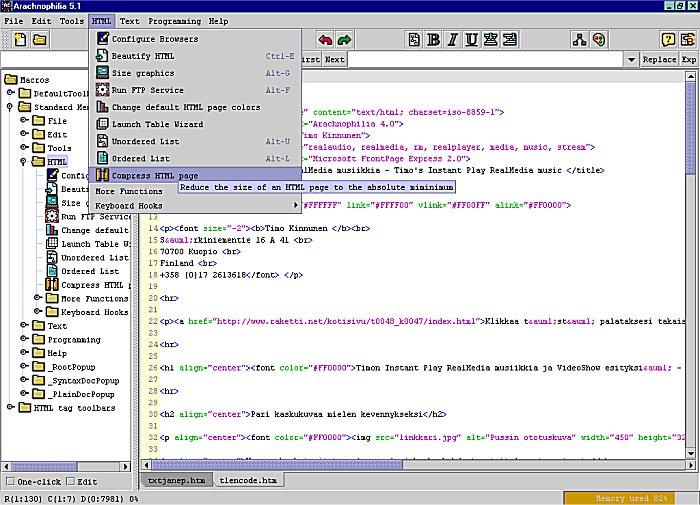Click the 70700 Kuopio code line
The width and height of the screenshot is (700, 505).
(200, 251)
